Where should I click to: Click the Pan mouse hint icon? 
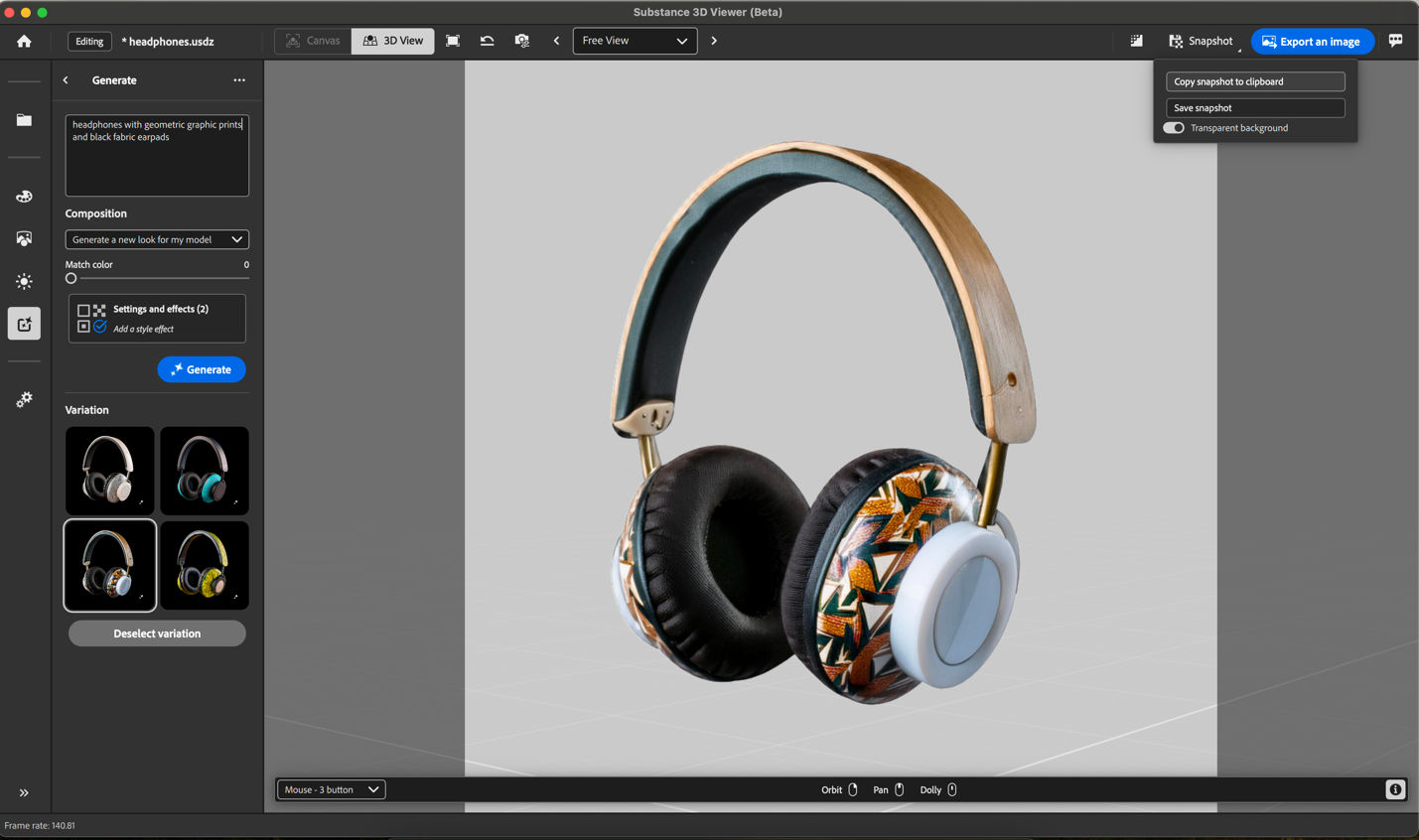(x=900, y=789)
